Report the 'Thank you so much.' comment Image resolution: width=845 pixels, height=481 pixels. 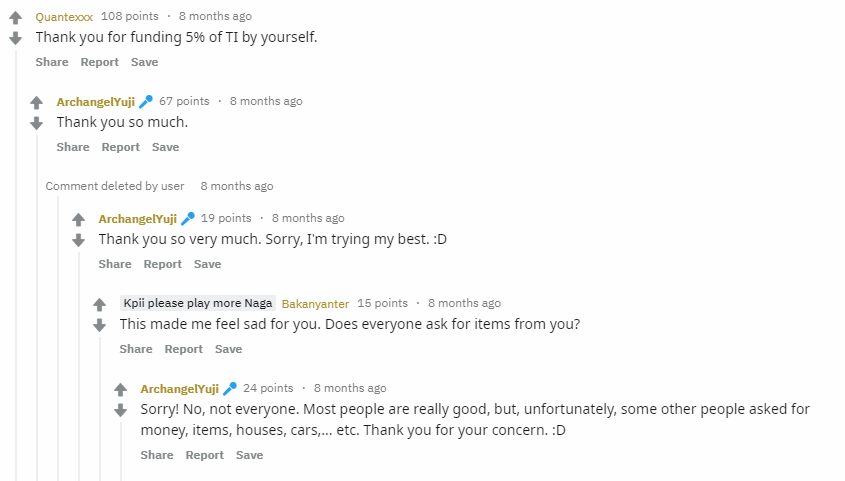coord(121,147)
